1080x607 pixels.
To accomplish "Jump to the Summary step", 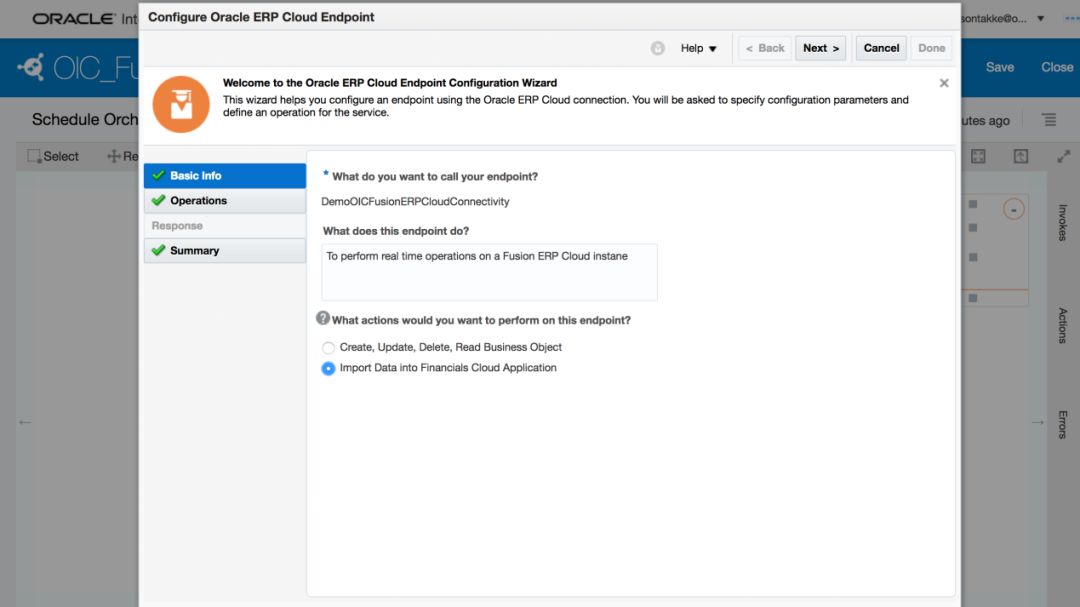I will tap(225, 251).
